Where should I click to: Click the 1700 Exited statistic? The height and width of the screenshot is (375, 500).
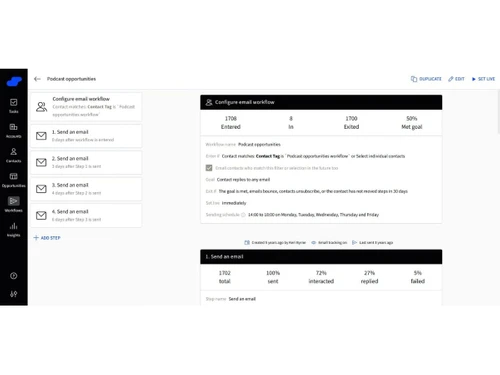click(351, 123)
